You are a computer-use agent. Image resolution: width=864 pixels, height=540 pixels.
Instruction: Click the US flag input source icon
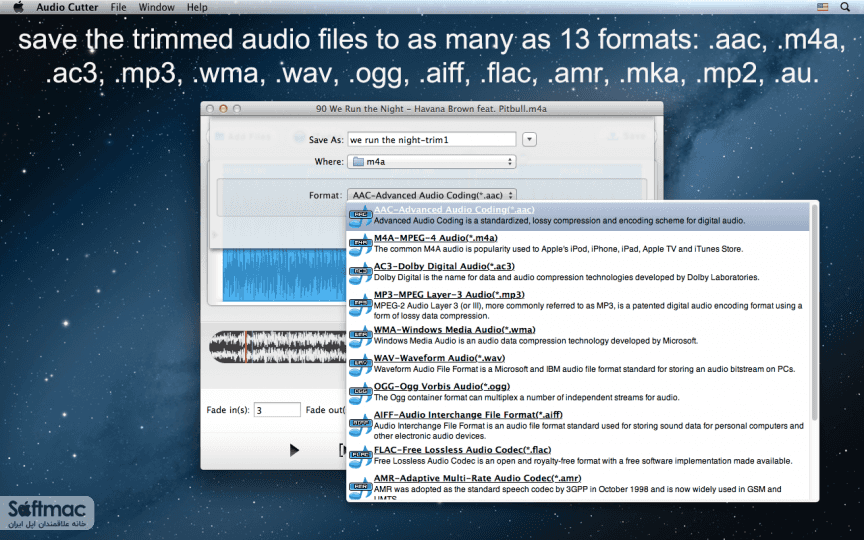point(822,7)
